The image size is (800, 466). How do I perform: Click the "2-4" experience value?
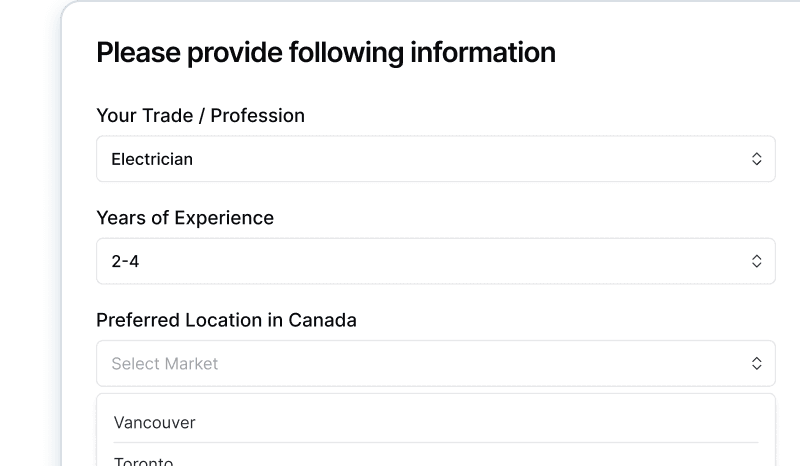pos(125,261)
